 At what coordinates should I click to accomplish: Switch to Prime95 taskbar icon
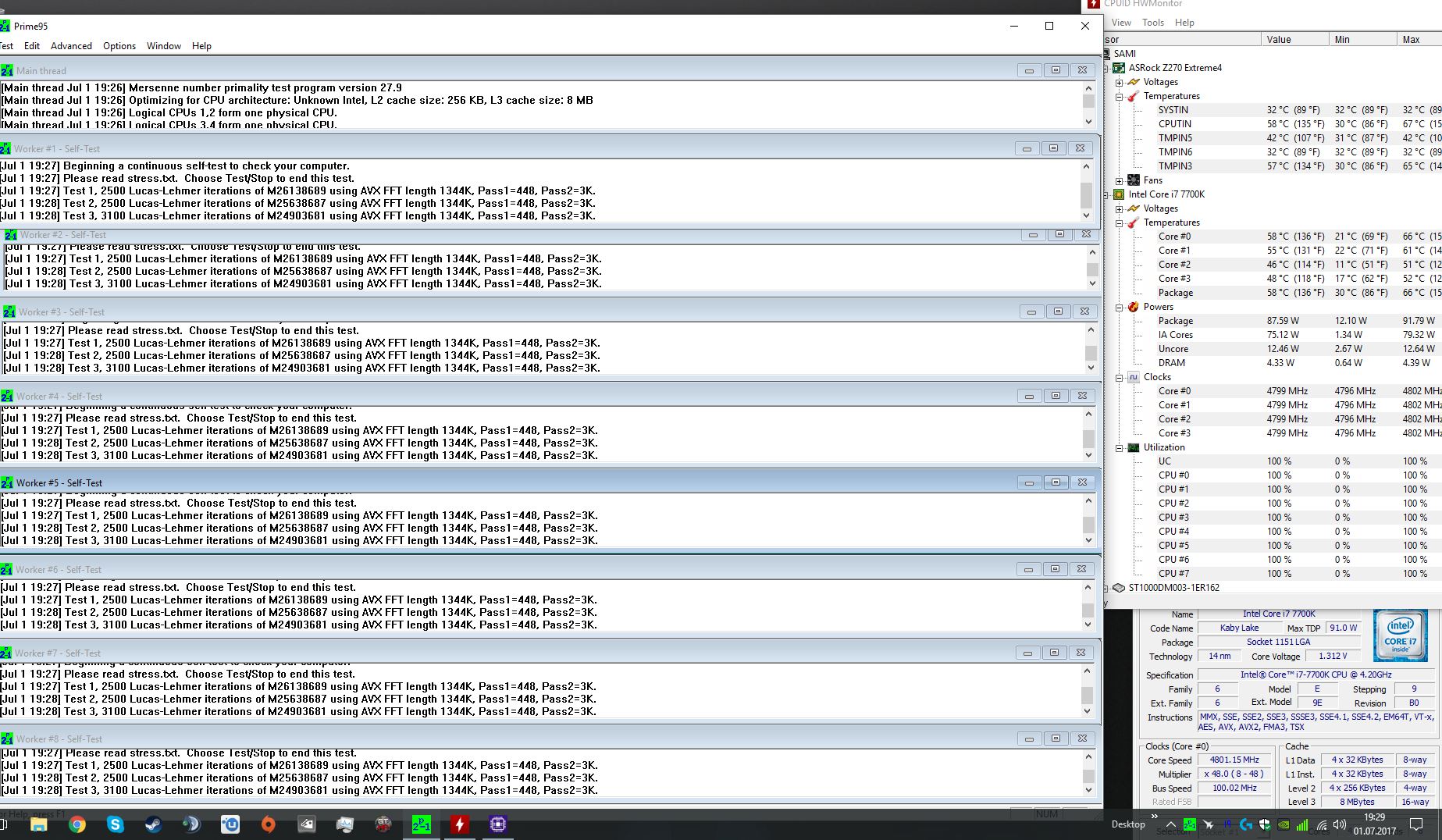(421, 824)
